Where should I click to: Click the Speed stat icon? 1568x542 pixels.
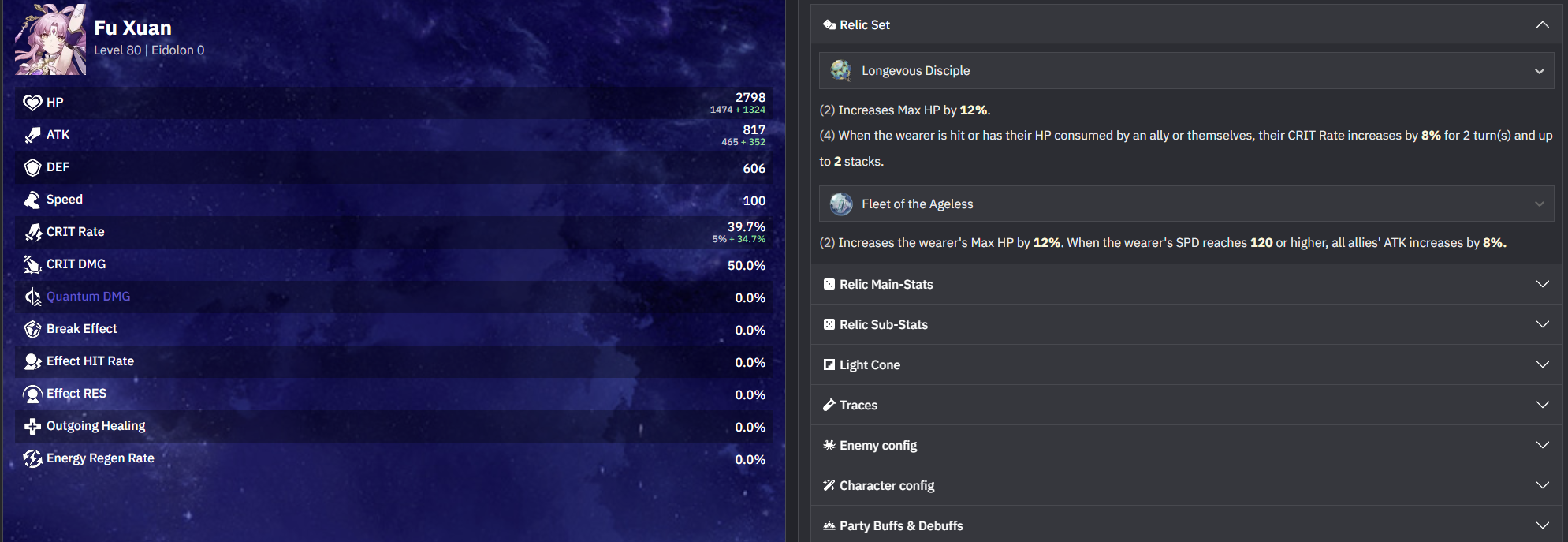(32, 200)
